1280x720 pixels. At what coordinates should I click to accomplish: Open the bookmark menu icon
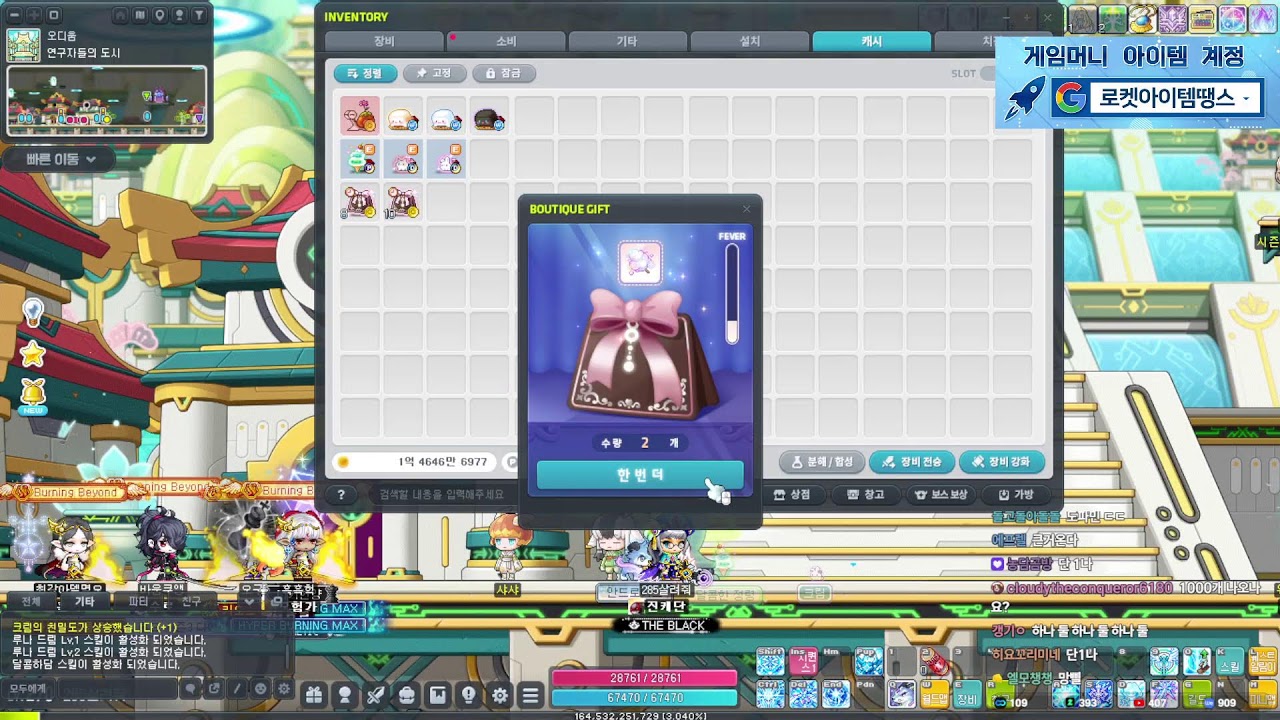tap(438, 695)
